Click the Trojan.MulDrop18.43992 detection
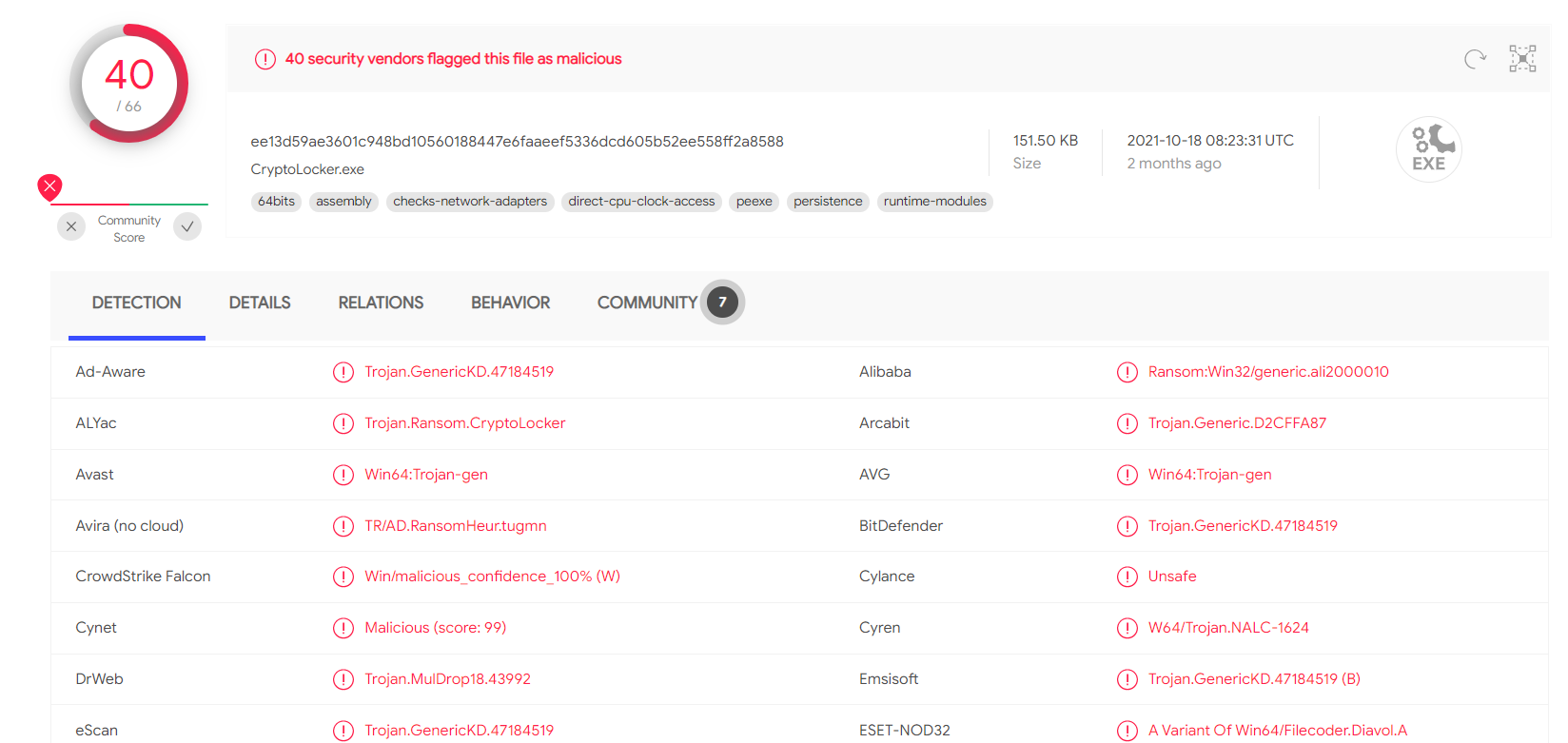This screenshot has height=743, width=1568. point(447,679)
